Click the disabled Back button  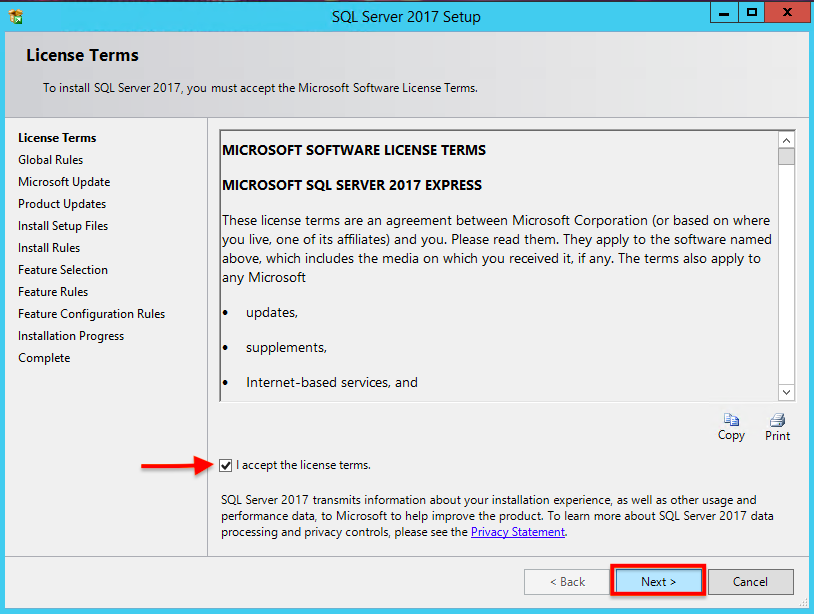(x=567, y=582)
